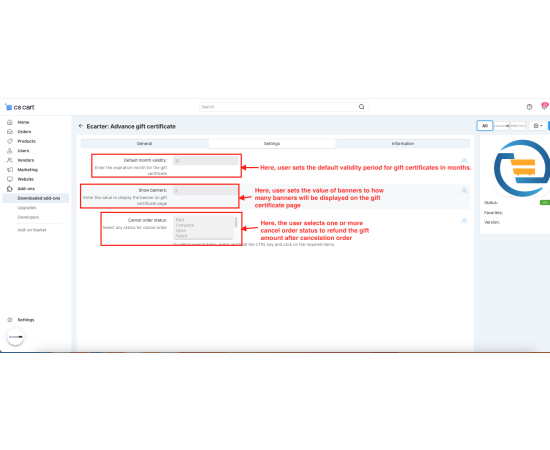Switch to the General tab
The width and height of the screenshot is (550, 450).
pyautogui.click(x=145, y=143)
